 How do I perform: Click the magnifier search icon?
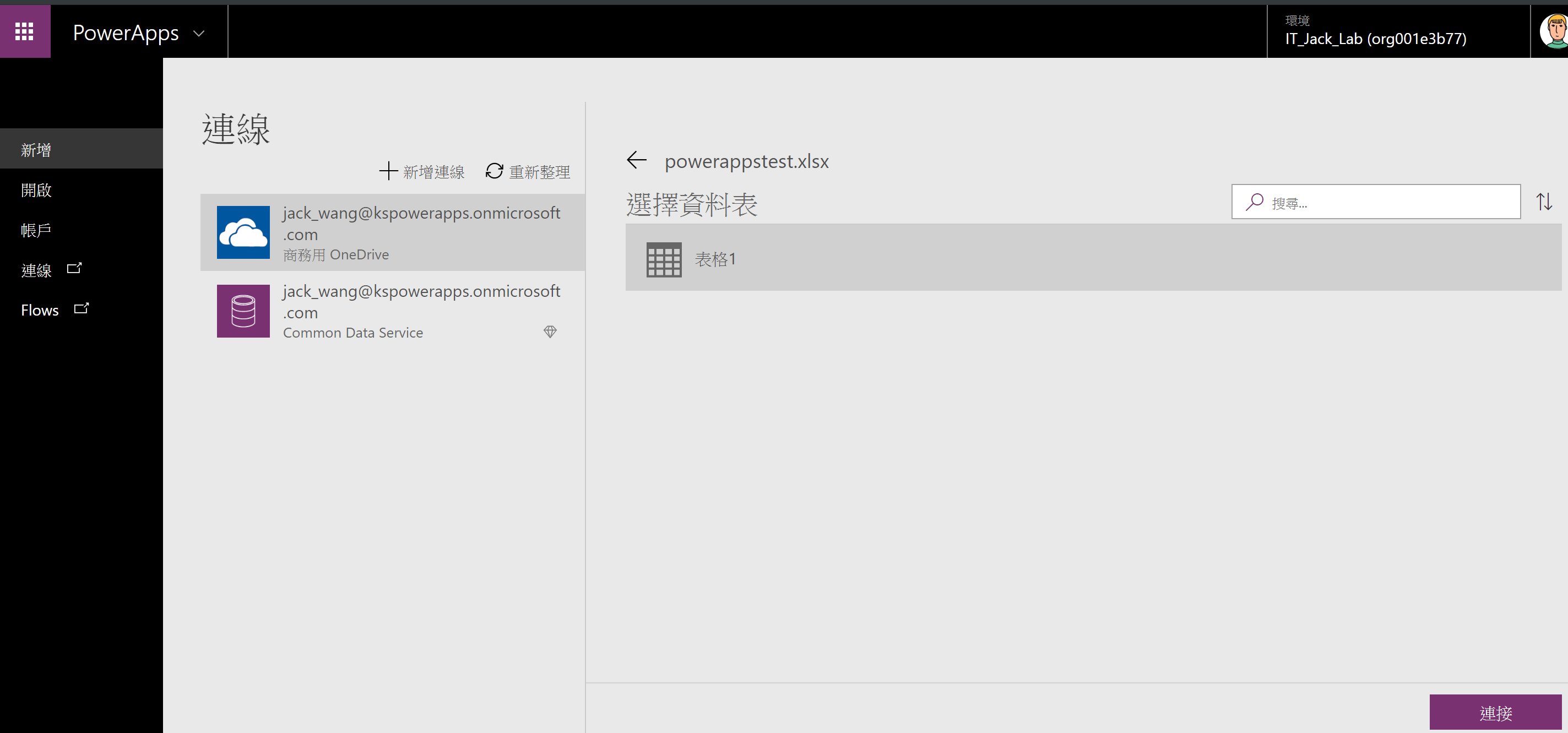click(x=1255, y=202)
